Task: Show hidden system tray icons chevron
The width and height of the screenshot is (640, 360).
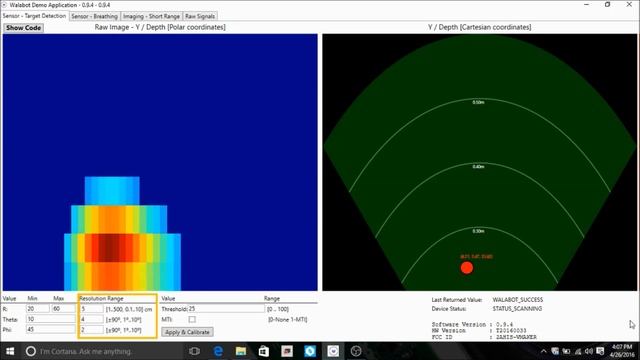Action: coord(543,351)
